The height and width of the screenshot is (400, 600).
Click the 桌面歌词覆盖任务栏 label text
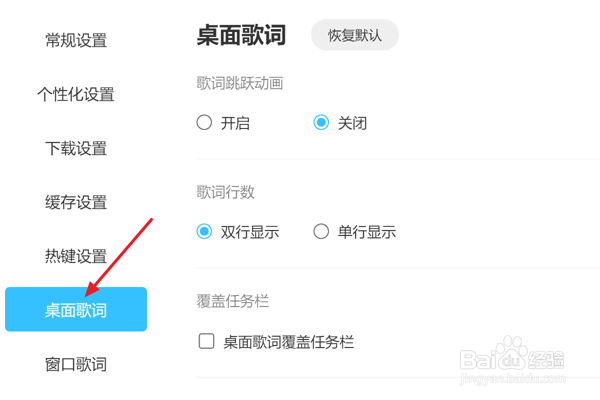(x=289, y=342)
